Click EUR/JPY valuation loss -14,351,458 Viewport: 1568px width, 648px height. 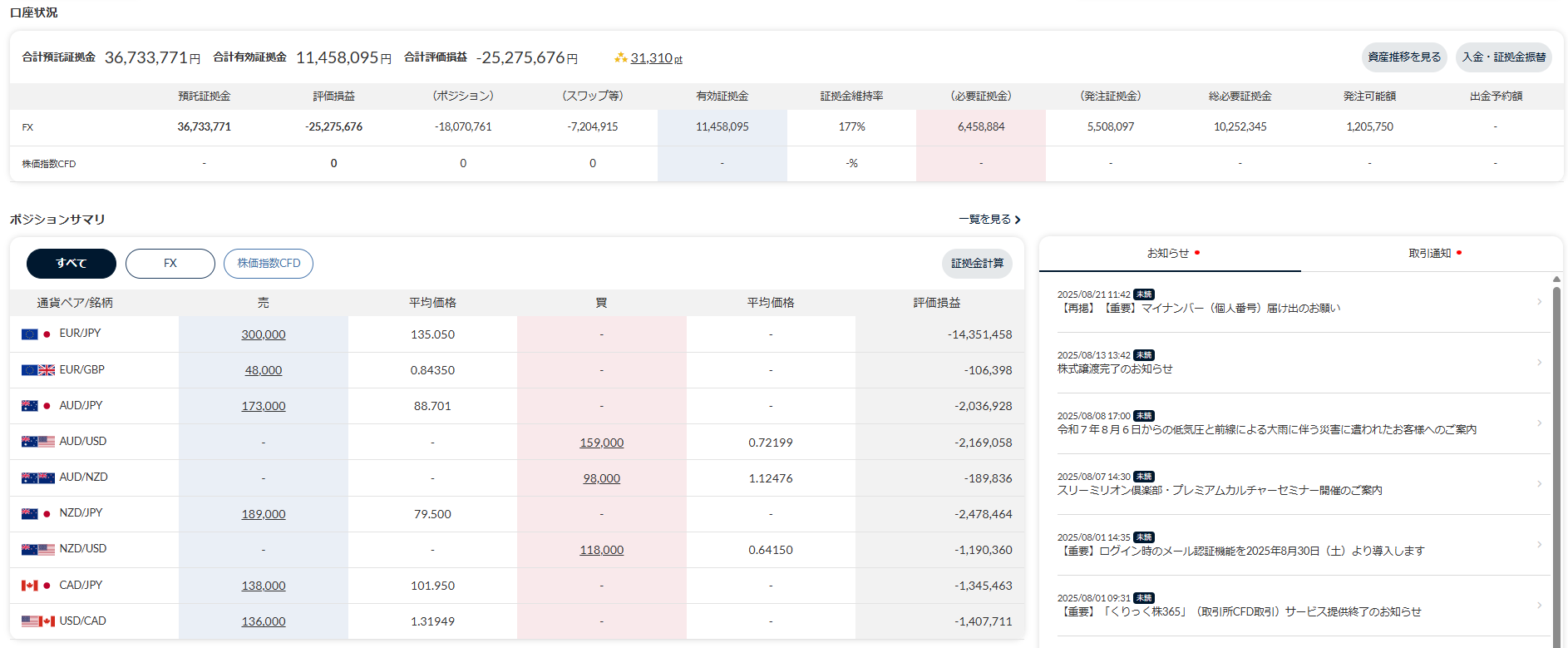click(979, 334)
